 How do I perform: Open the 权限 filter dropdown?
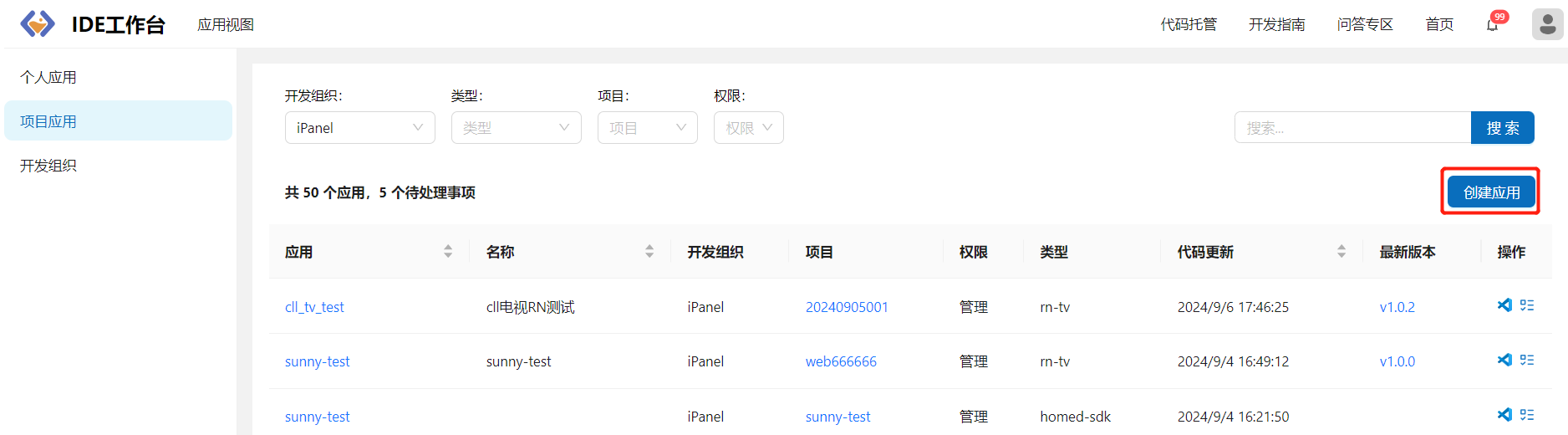(x=748, y=128)
